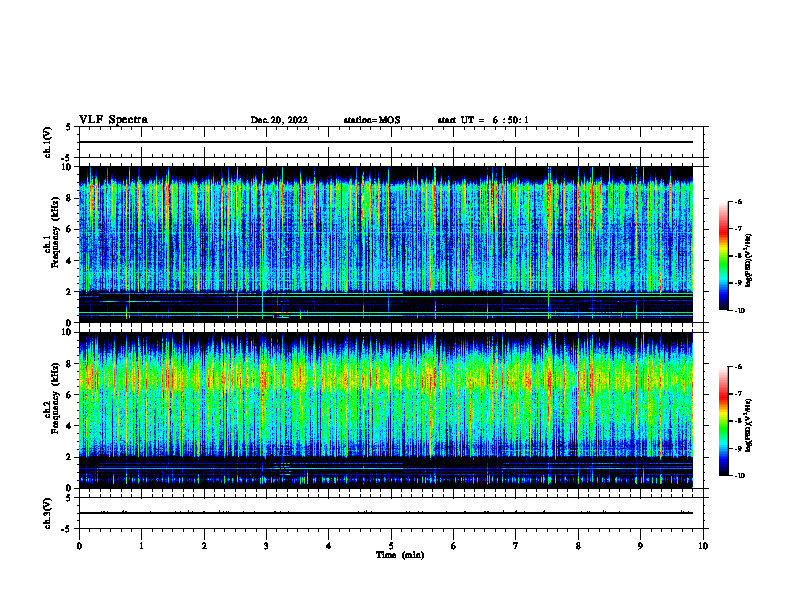Click the time axis tick label "3"
The width and height of the screenshot is (792, 612).
[x=266, y=546]
